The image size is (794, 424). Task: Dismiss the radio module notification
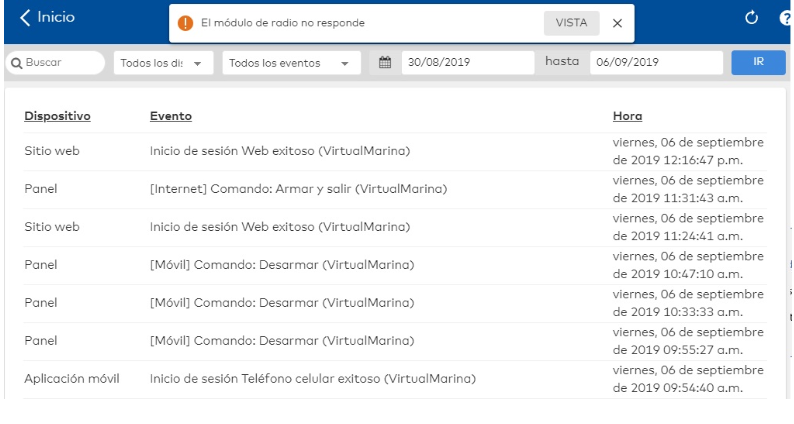coord(617,23)
